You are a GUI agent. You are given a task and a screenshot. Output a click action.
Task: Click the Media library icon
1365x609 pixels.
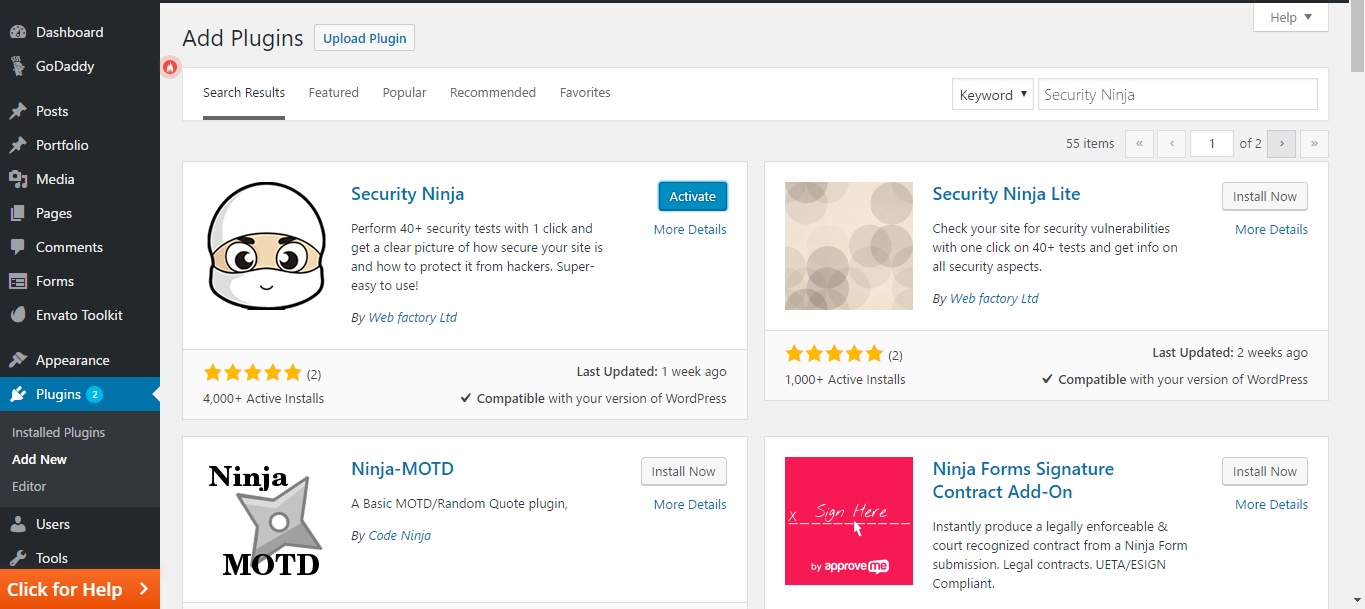click(x=18, y=179)
